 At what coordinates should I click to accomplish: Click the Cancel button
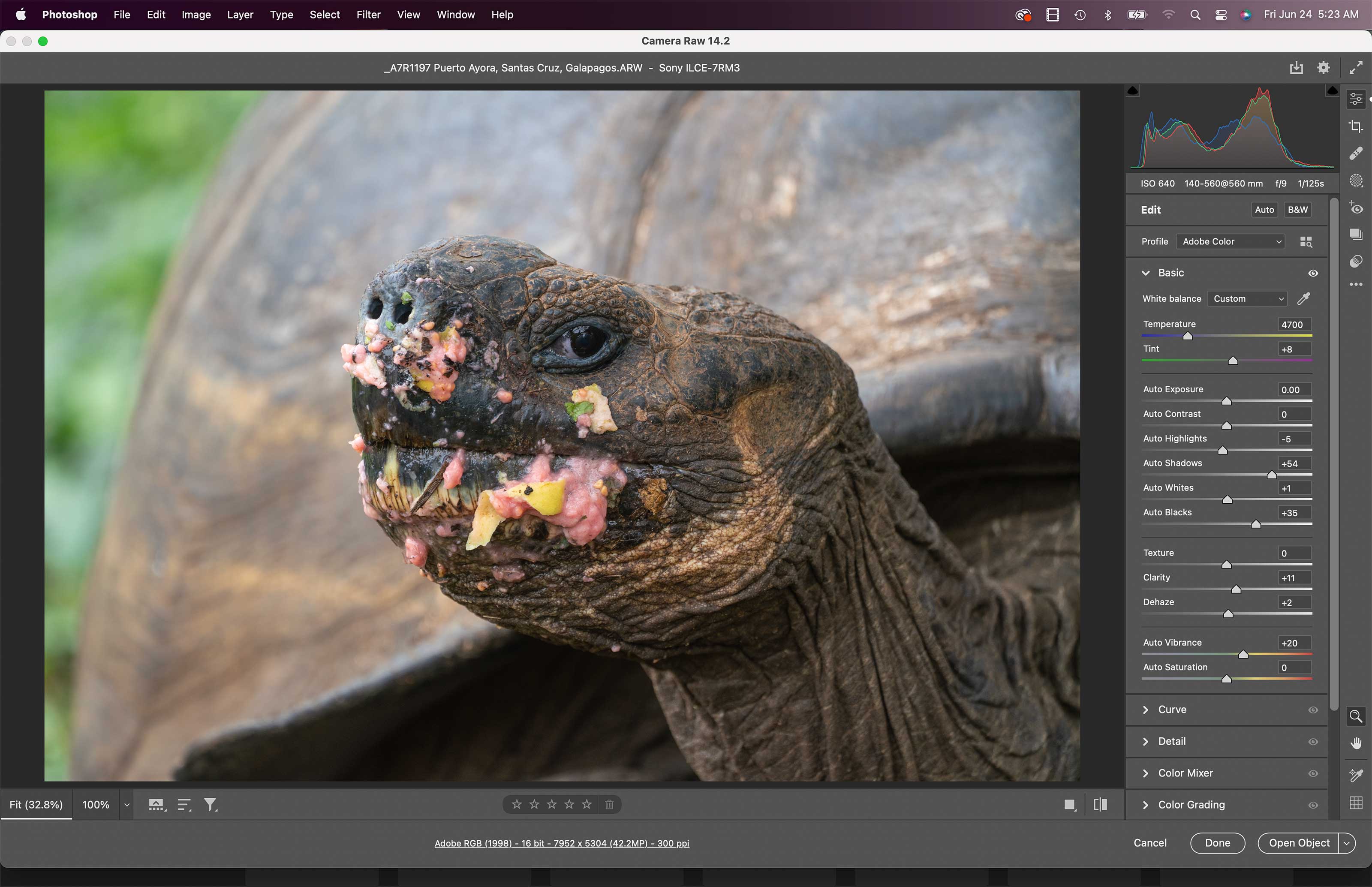pos(1149,843)
